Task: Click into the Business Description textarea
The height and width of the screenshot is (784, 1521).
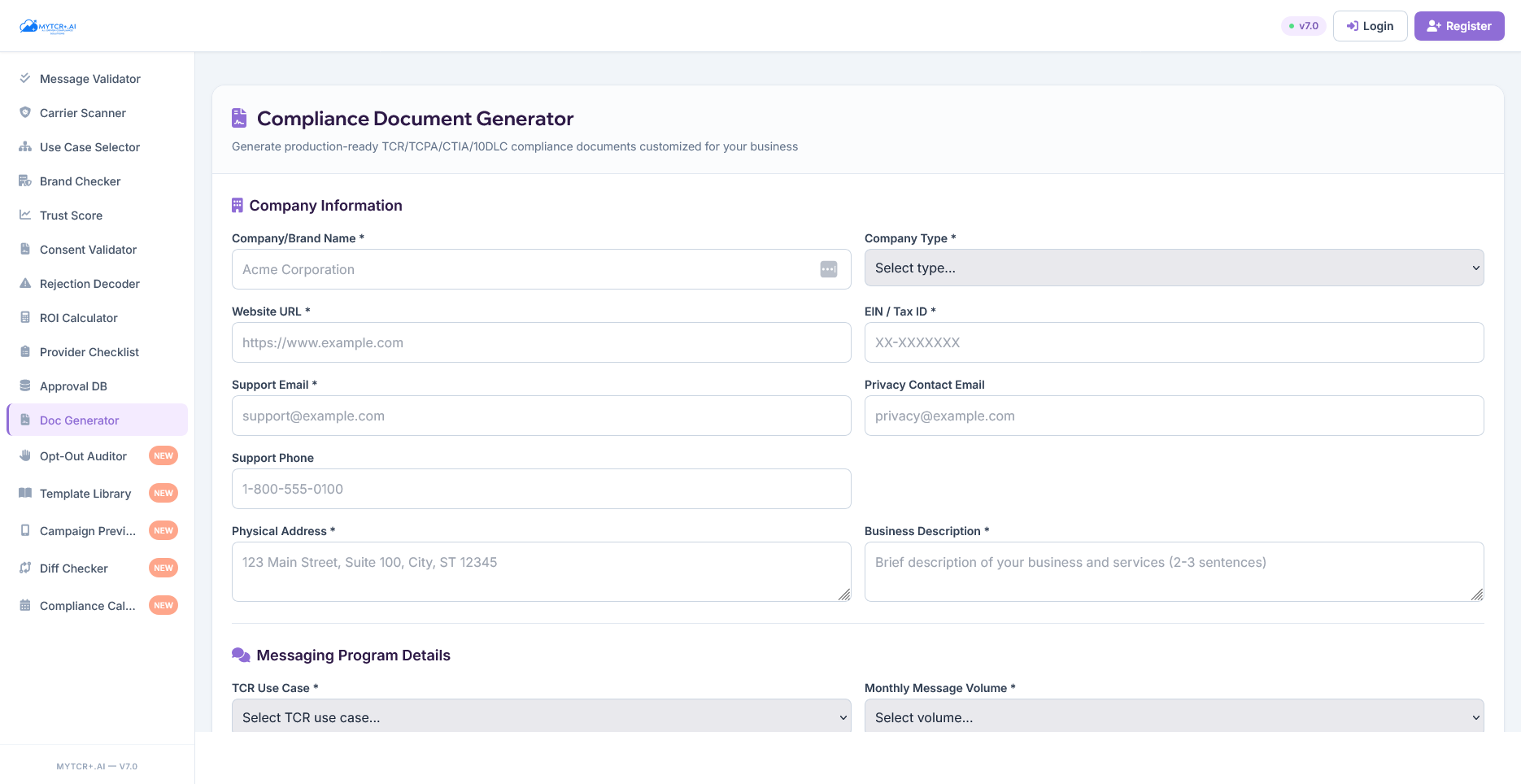Action: click(1174, 572)
